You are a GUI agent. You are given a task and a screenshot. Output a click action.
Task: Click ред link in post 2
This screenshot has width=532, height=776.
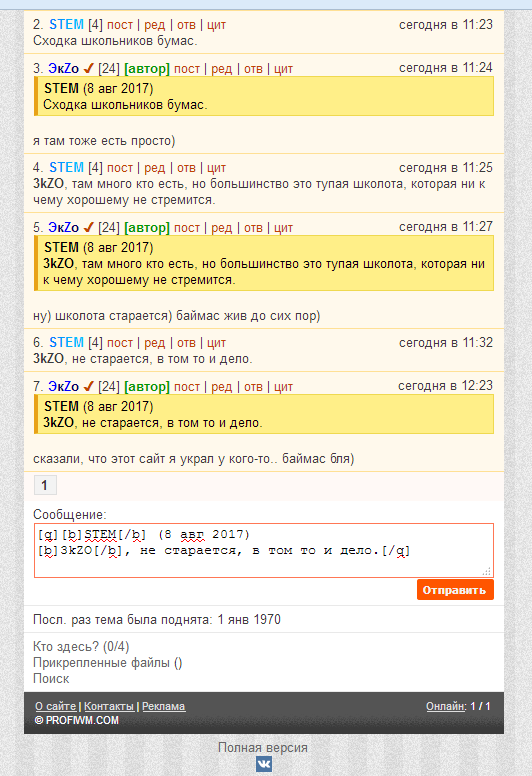pos(154,25)
